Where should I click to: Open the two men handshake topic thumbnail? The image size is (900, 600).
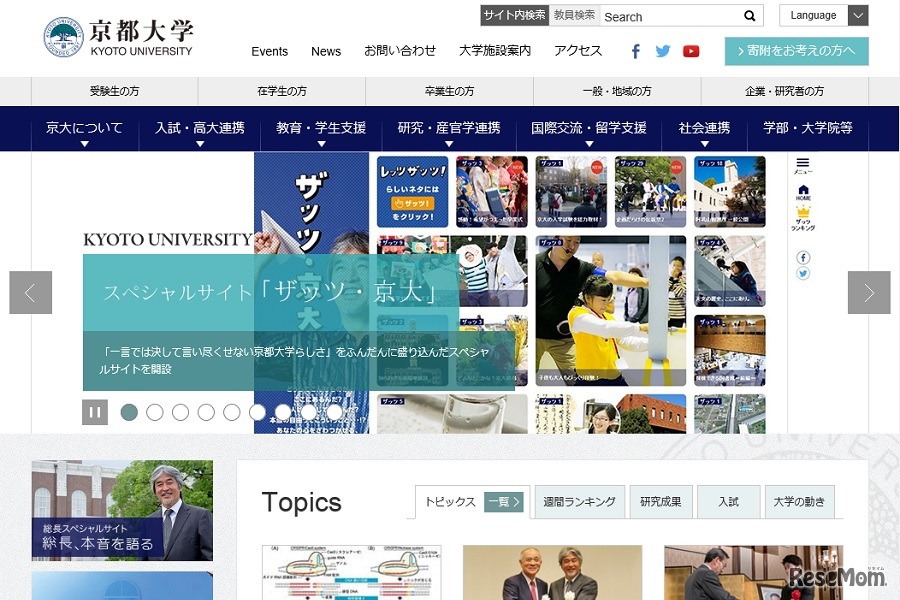pos(552,572)
